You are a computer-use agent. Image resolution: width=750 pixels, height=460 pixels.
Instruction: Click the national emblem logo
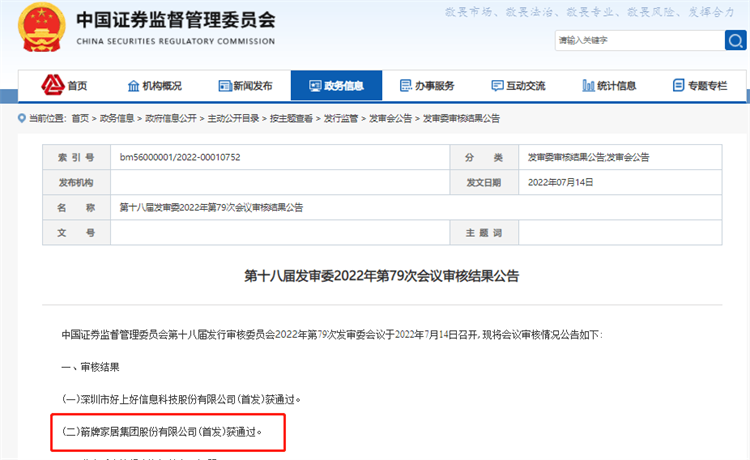tap(42, 27)
